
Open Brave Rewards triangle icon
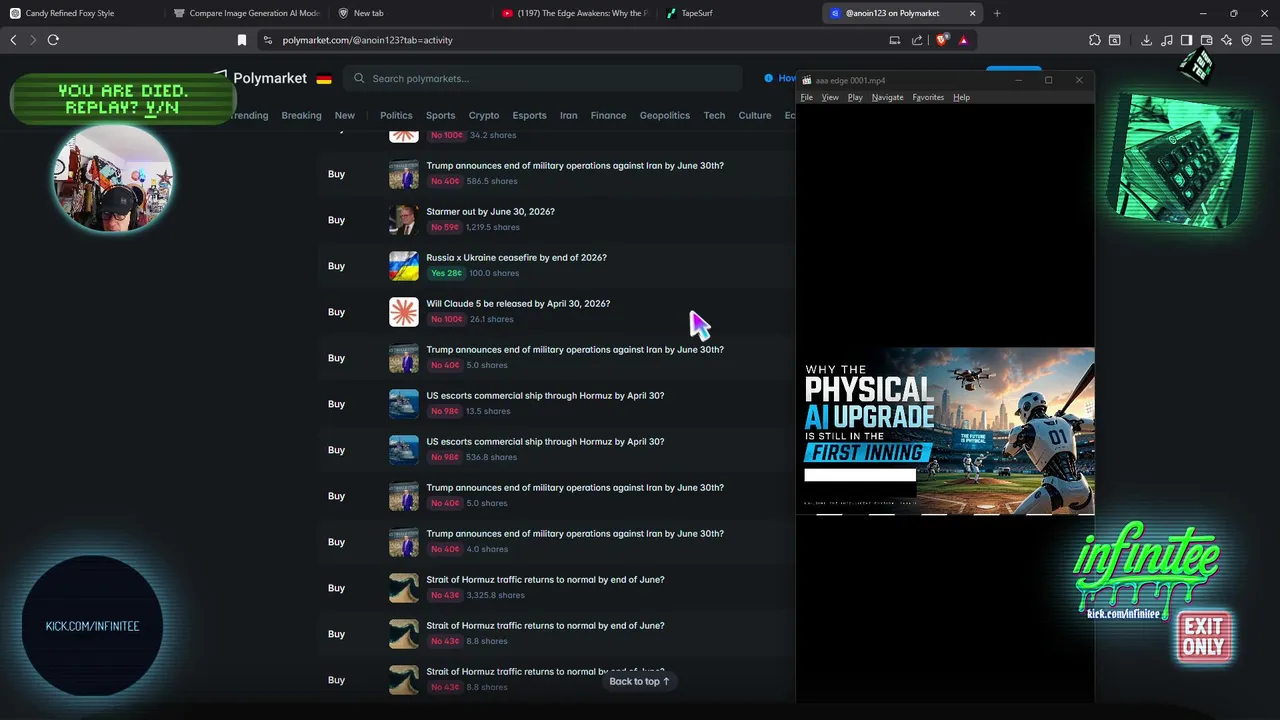pyautogui.click(x=963, y=40)
